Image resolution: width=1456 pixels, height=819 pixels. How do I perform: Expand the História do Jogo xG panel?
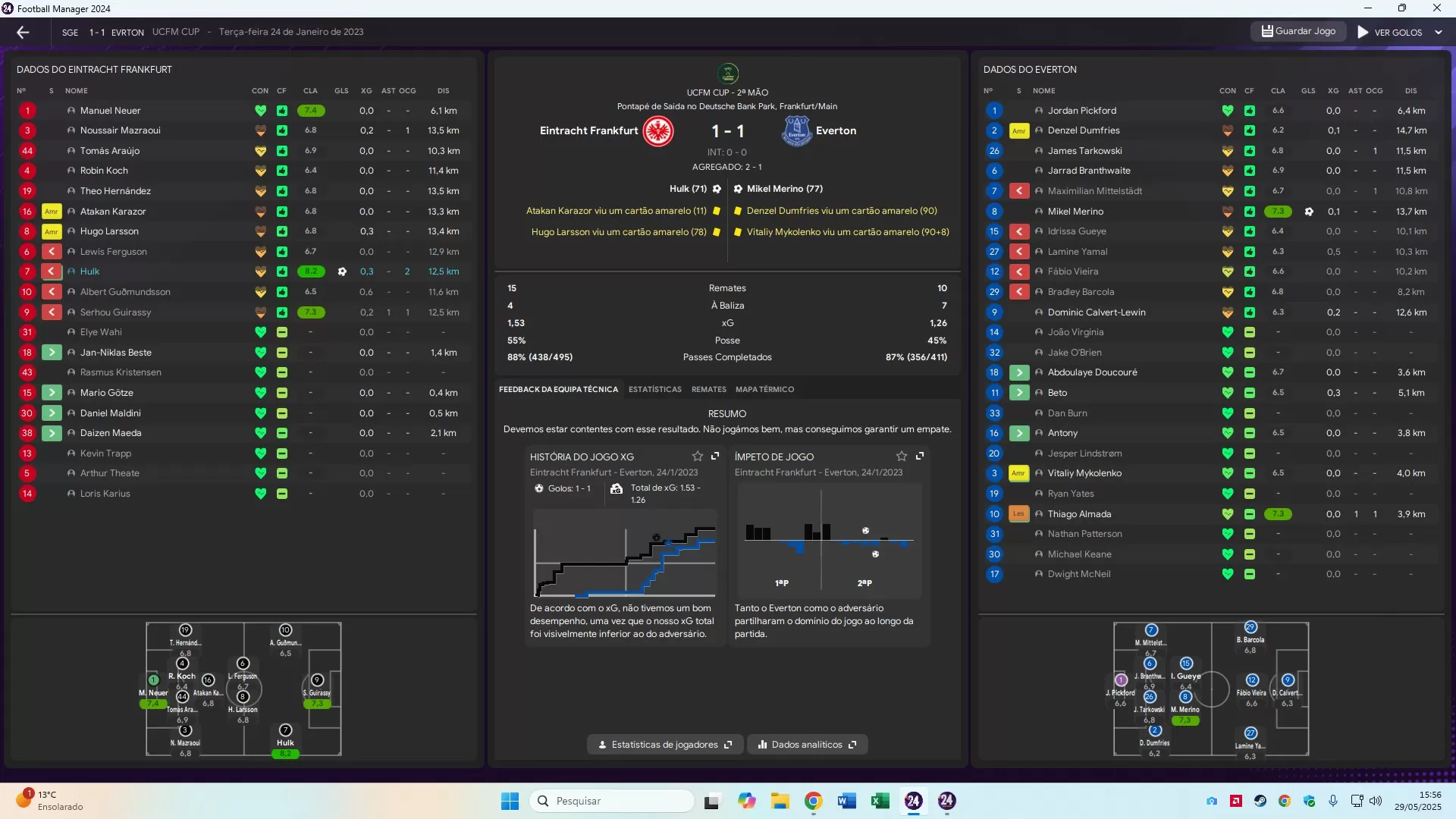(714, 456)
